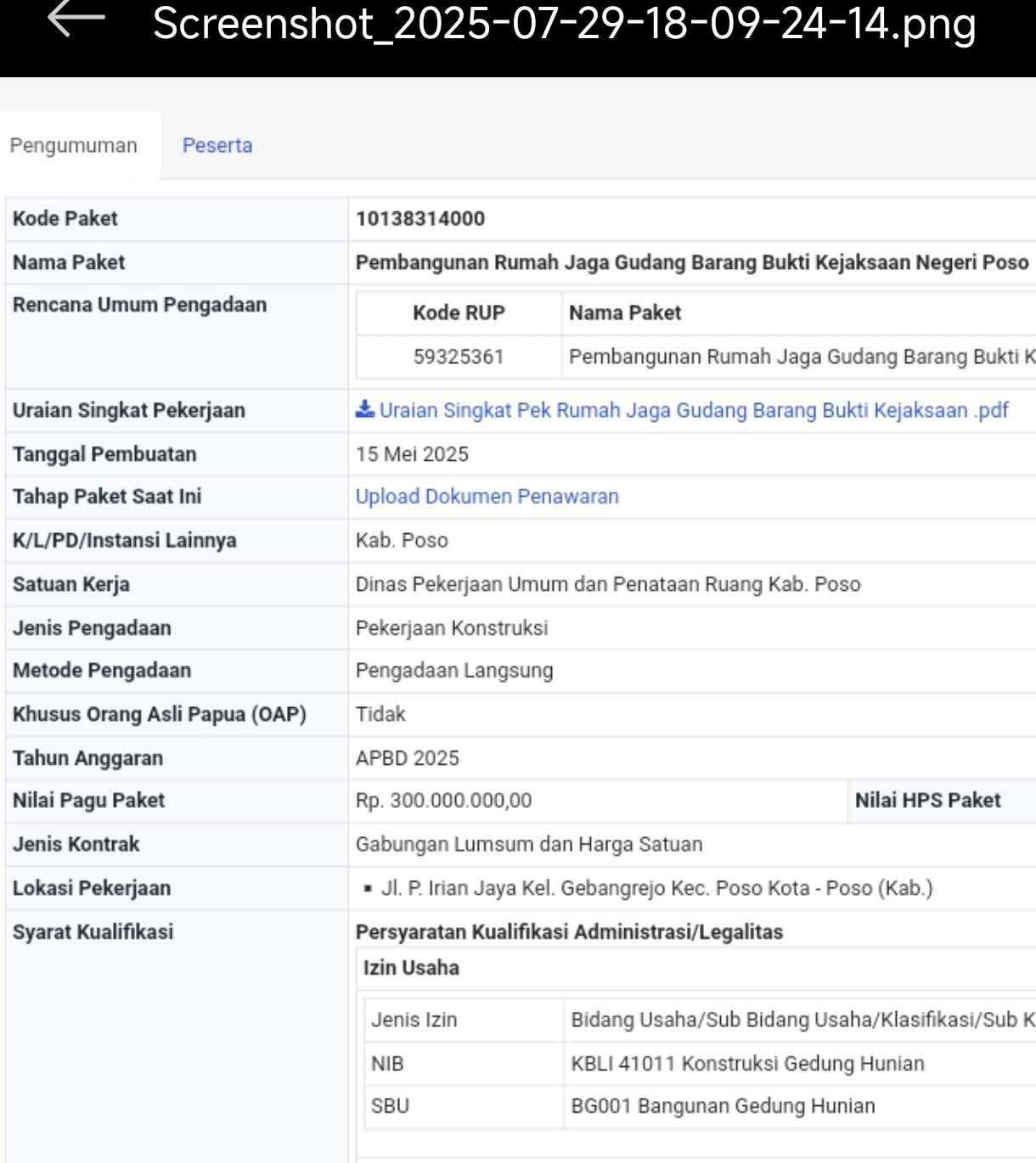Open Uraian Singkat Pek Rumah Jaga pdf link

[693, 410]
